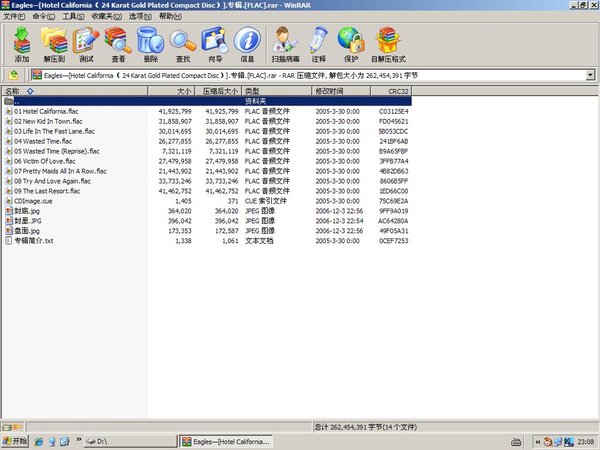Image resolution: width=600 pixels, height=450 pixels.
Task: Go up one folder level
Action: coord(13,75)
